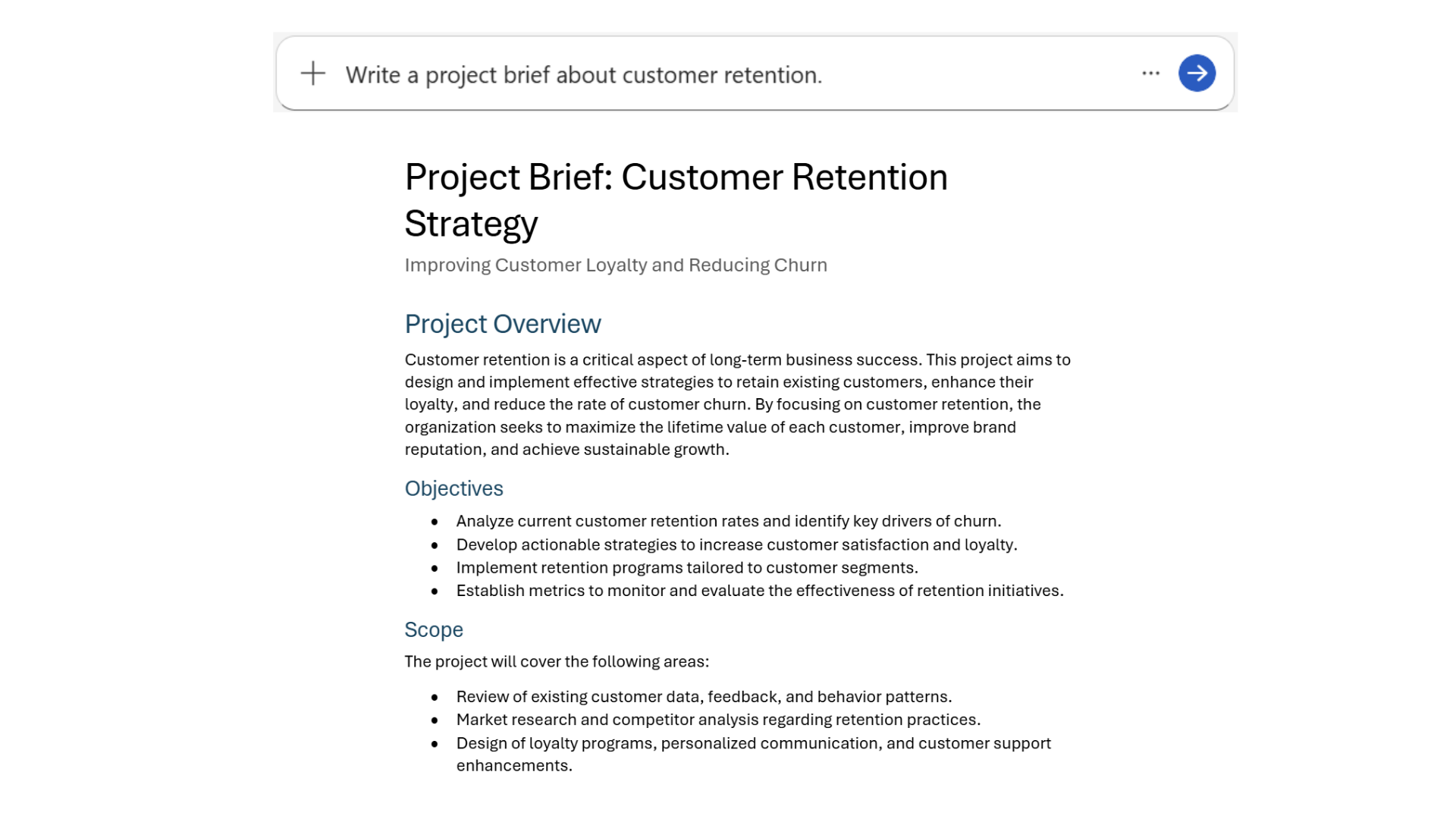Click the bullet 'Develop actionable strategies'

coord(736,544)
